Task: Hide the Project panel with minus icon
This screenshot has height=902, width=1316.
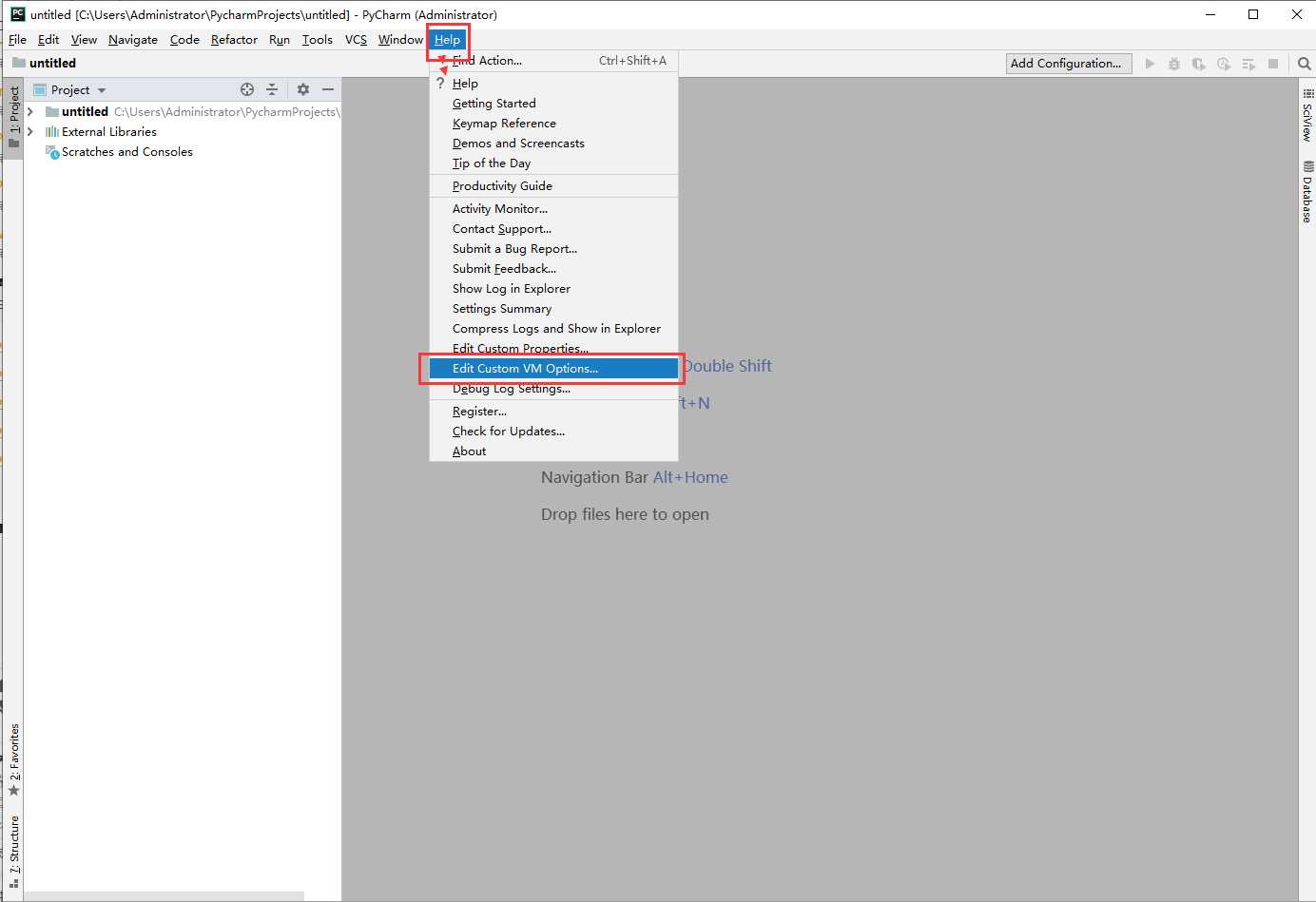Action: coord(328,89)
